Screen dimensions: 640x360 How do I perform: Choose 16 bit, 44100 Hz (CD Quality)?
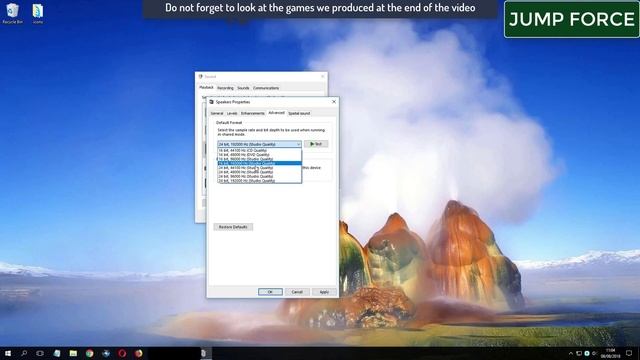point(260,150)
